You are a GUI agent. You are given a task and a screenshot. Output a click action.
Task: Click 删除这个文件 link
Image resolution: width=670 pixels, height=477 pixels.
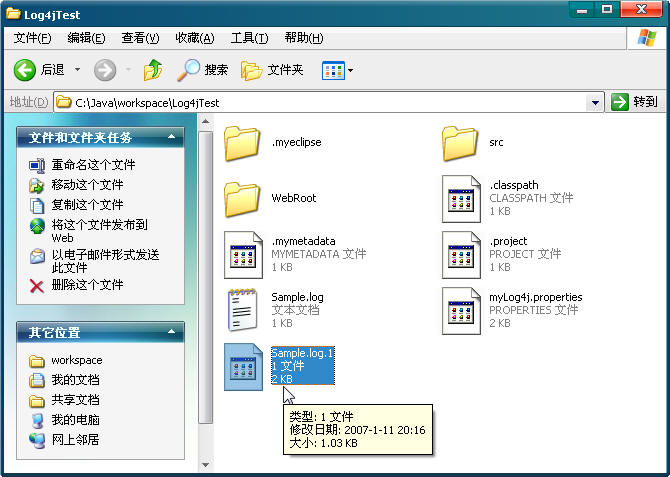(x=87, y=285)
